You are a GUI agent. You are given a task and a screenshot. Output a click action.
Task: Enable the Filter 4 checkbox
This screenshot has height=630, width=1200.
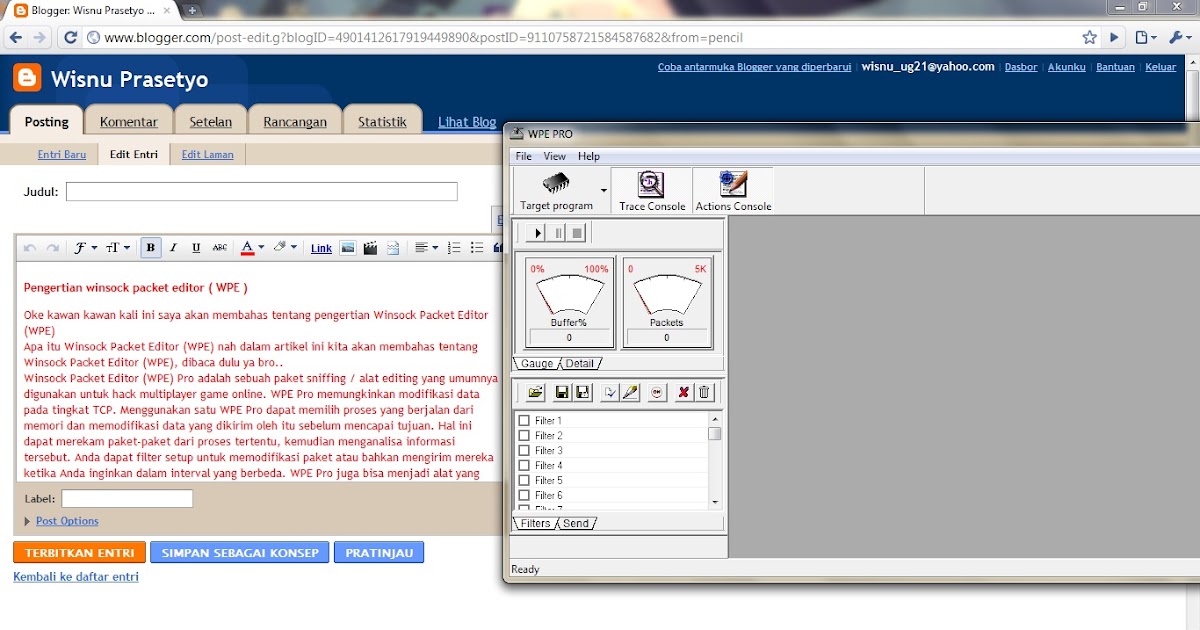(x=524, y=466)
